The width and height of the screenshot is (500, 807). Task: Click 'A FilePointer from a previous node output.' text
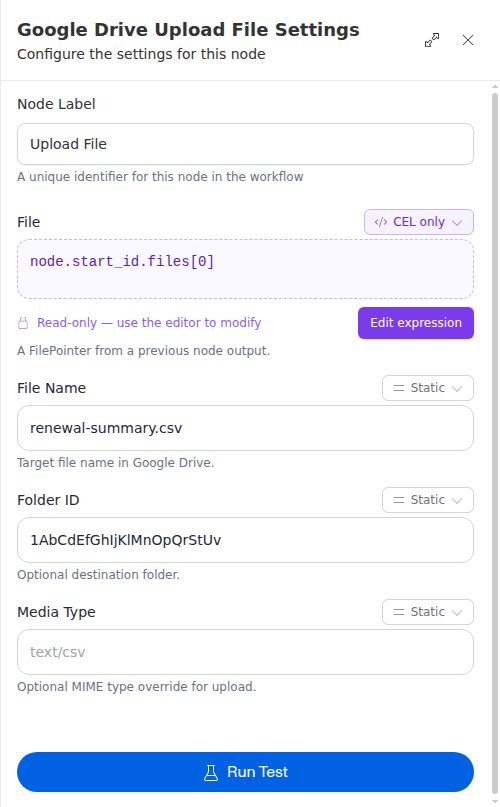(143, 351)
